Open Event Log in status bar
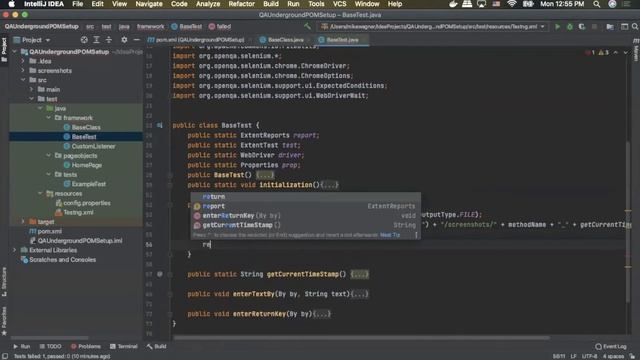Image resolution: width=640 pixels, height=360 pixels. pos(611,347)
